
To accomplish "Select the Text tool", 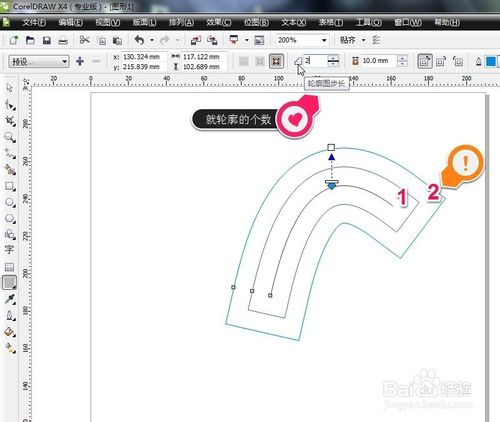I will click(9, 249).
